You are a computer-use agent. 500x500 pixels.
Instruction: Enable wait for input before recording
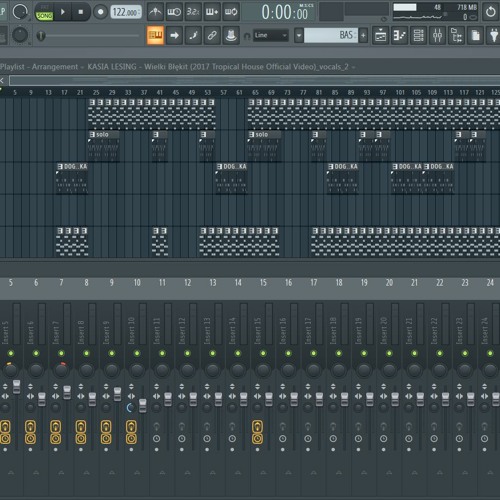(174, 12)
